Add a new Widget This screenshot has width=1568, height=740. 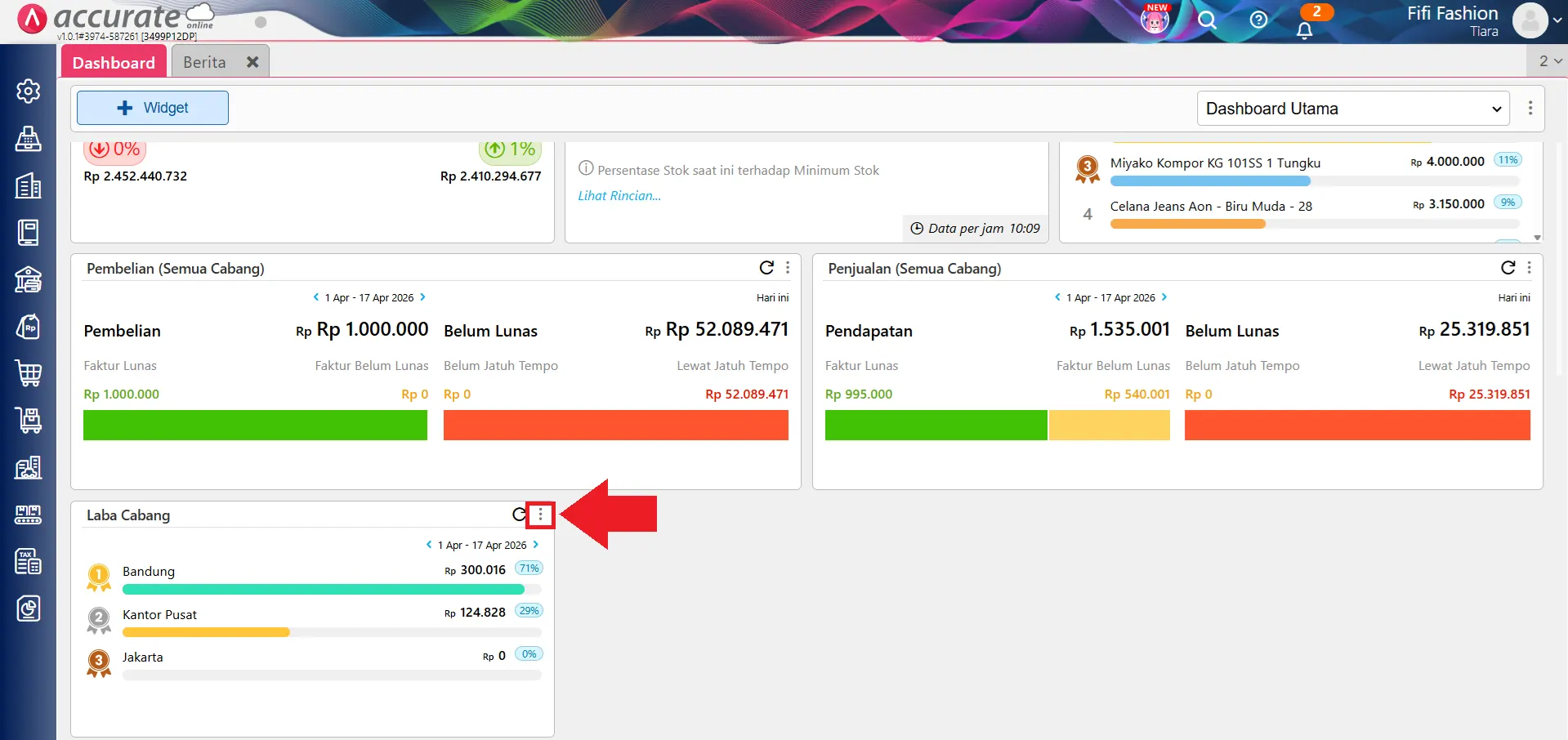click(x=153, y=108)
